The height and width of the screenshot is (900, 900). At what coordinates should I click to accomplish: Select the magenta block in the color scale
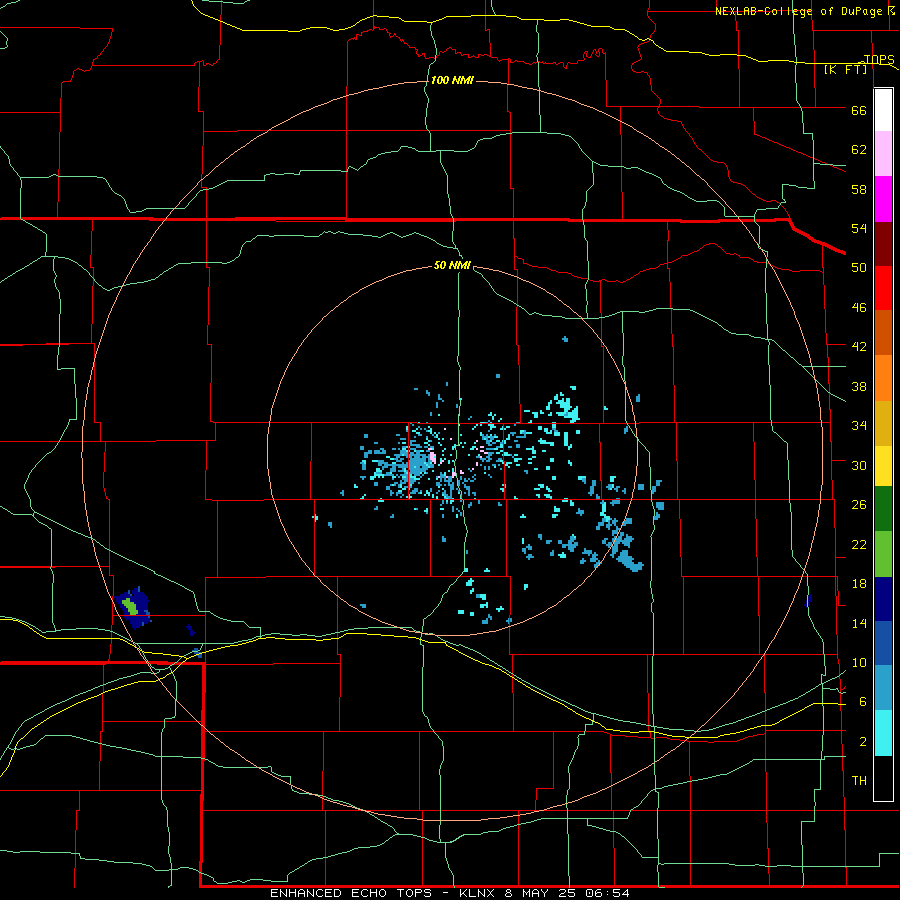pos(883,199)
